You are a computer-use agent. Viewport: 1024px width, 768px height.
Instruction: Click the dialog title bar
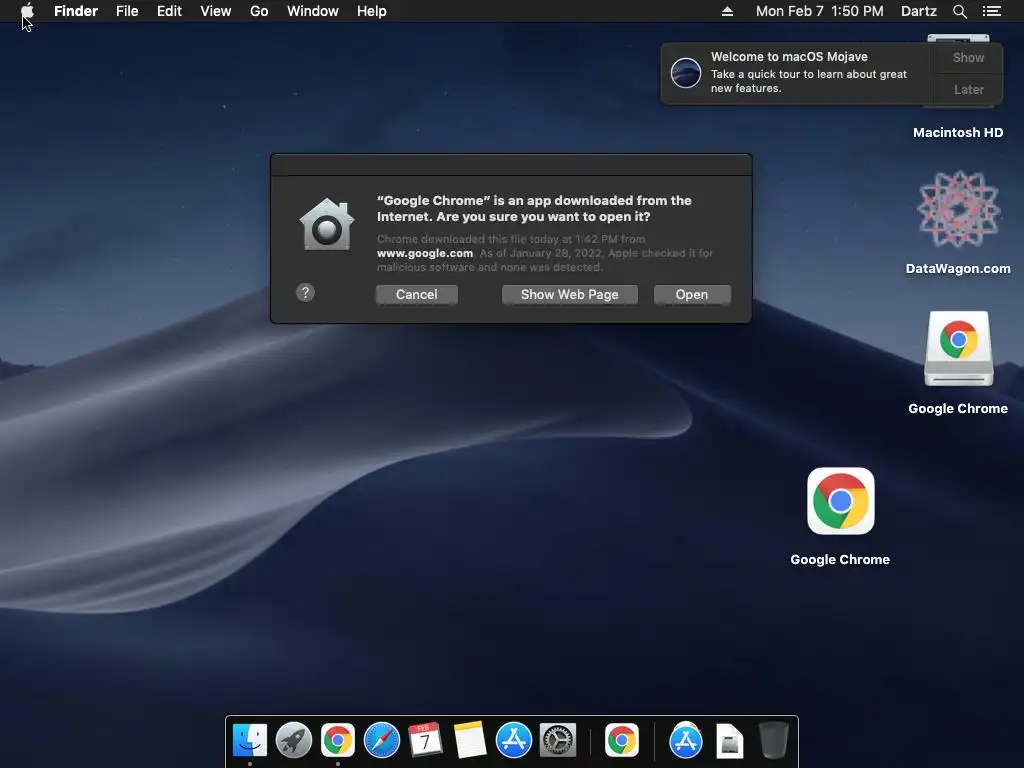511,165
